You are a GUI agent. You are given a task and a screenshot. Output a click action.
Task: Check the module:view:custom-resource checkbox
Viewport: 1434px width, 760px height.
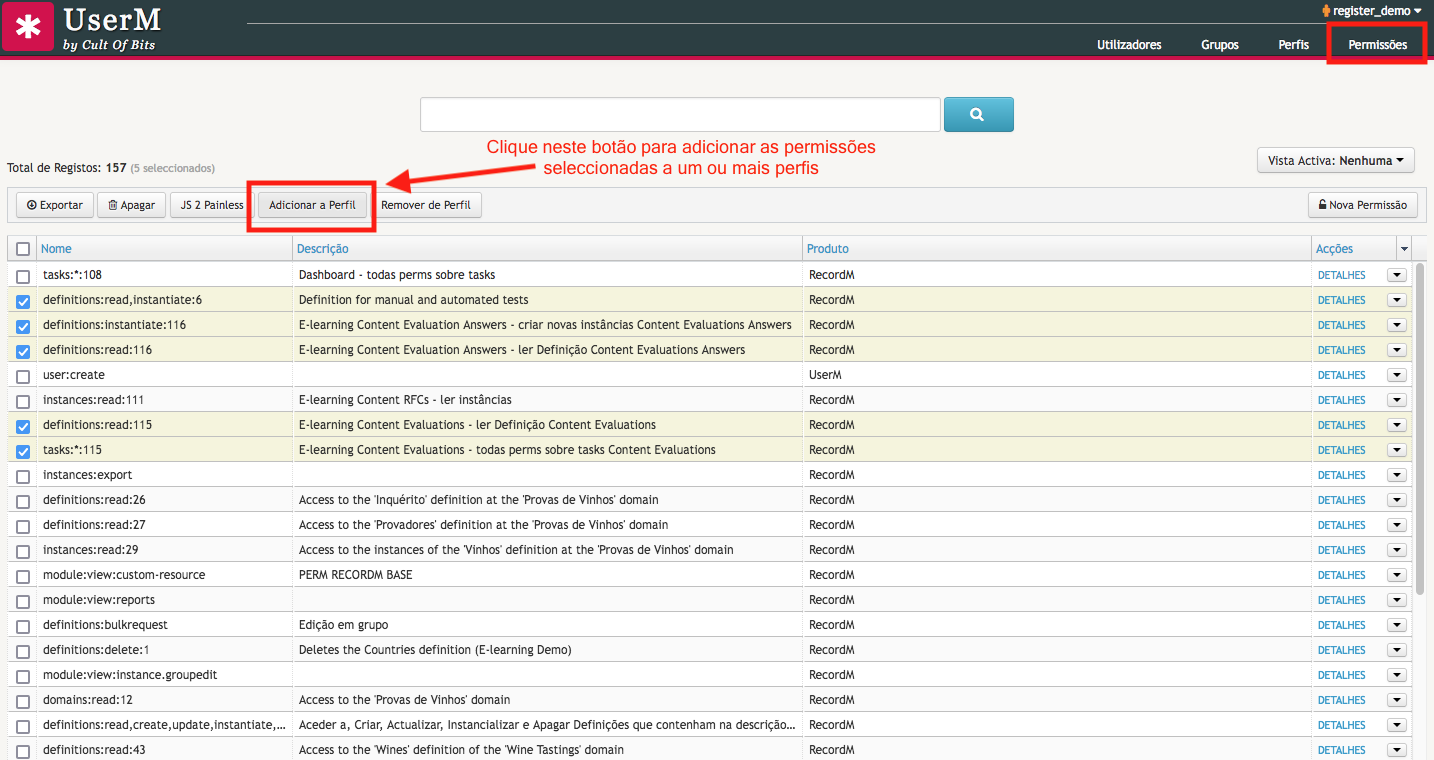[23, 576]
